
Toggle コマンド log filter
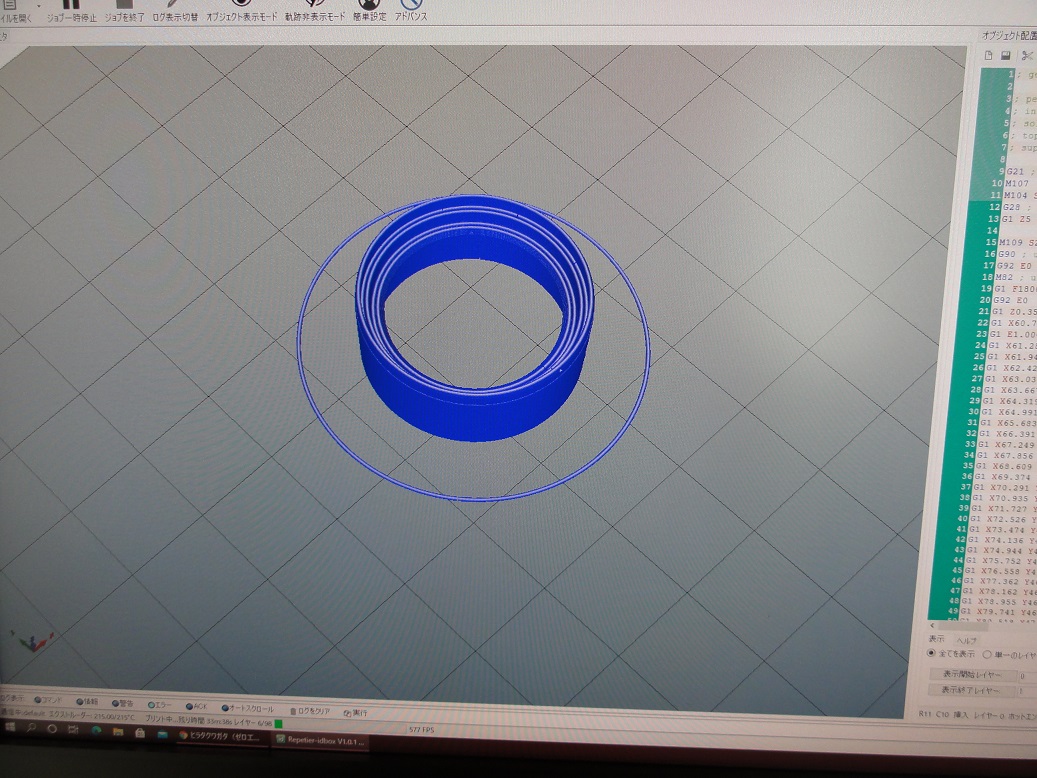click(48, 700)
